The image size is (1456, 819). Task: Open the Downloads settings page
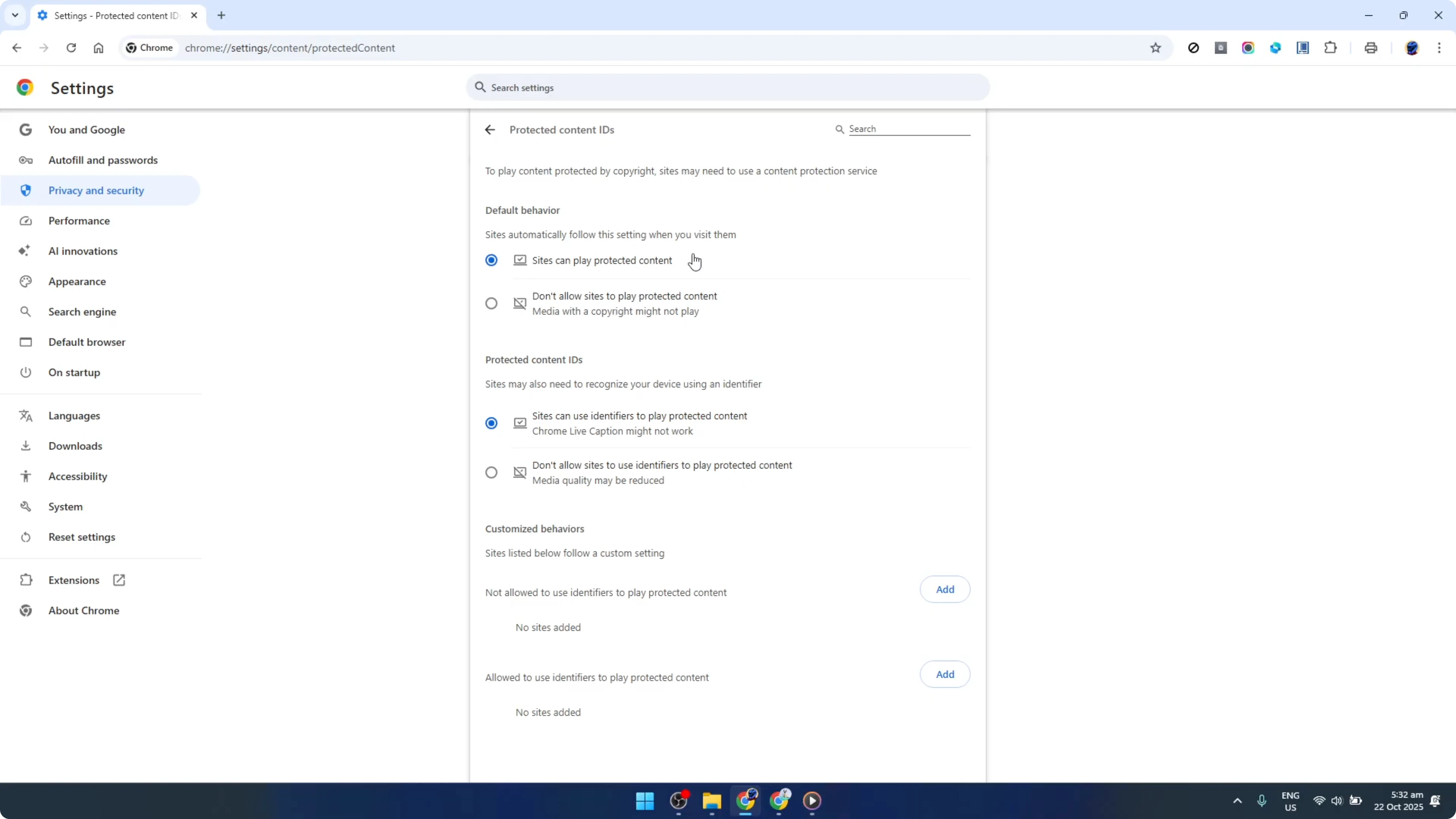pos(75,446)
